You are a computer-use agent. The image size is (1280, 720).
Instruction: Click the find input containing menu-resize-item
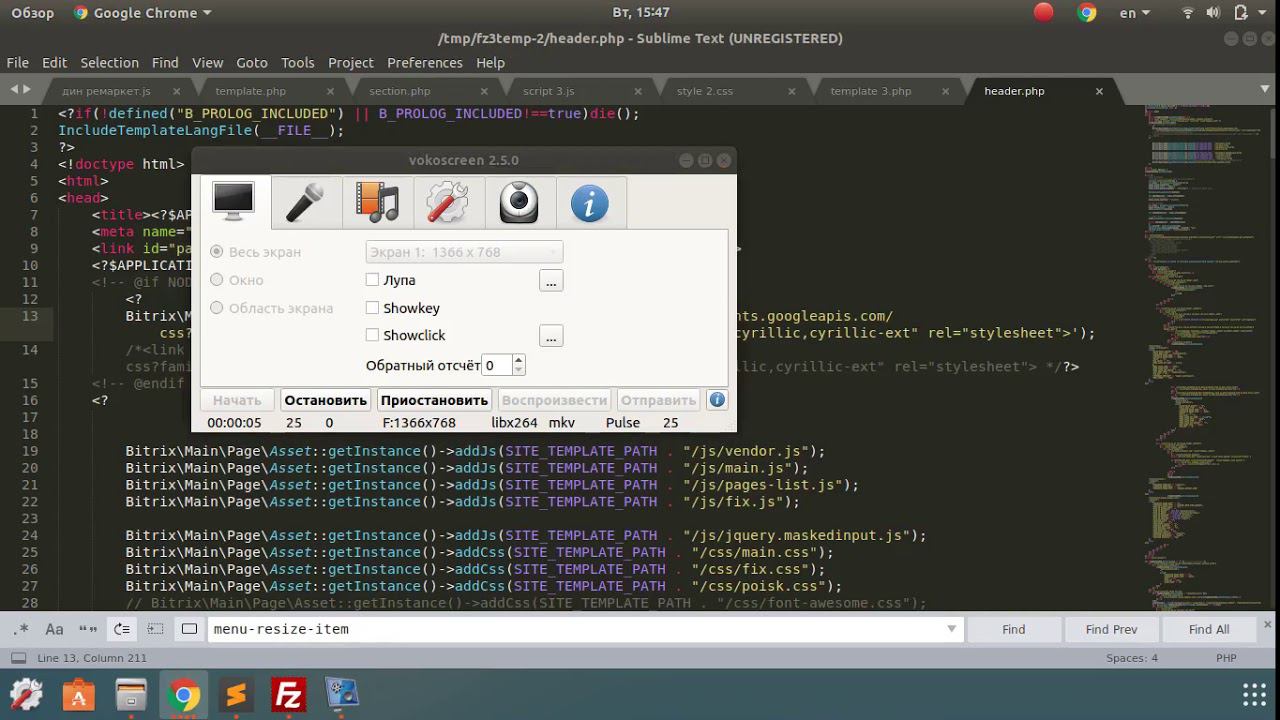[x=586, y=629]
